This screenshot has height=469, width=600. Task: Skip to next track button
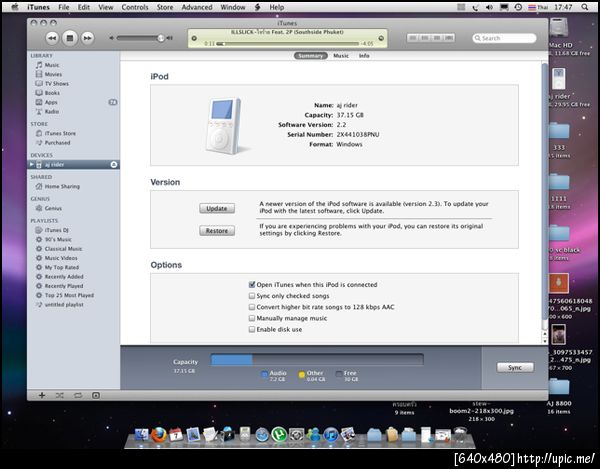pyautogui.click(x=88, y=38)
